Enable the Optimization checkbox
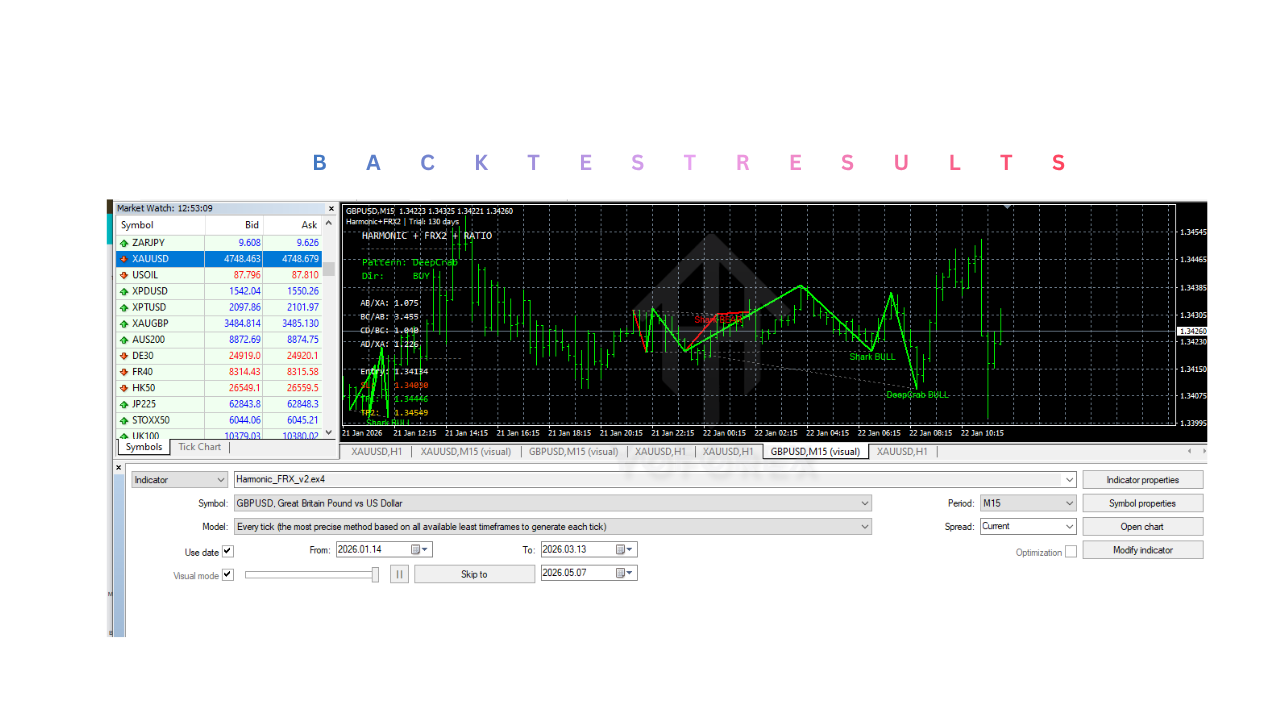Image resolution: width=1280 pixels, height=720 pixels. (1071, 551)
